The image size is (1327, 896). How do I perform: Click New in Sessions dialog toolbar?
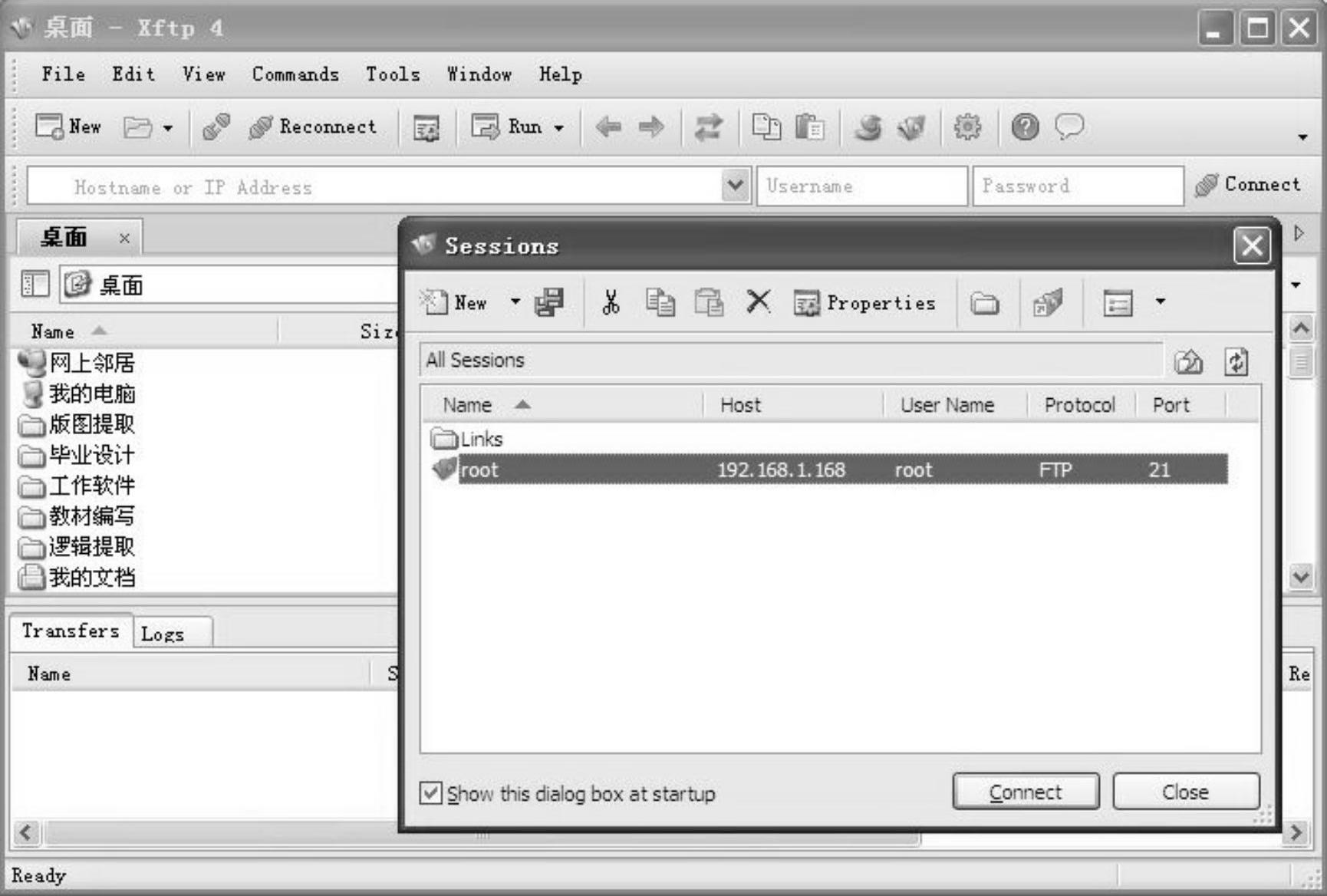point(454,302)
